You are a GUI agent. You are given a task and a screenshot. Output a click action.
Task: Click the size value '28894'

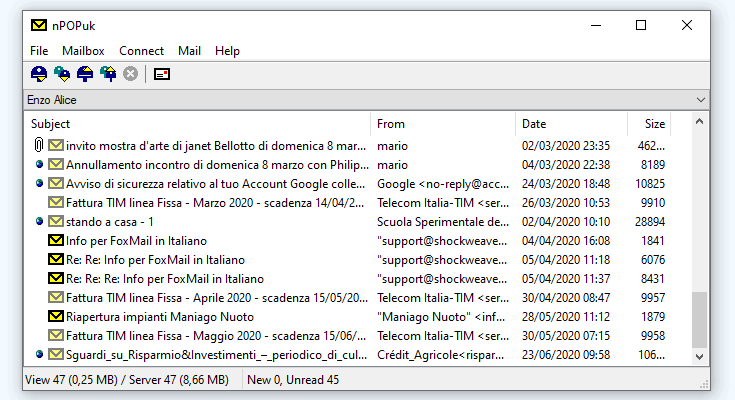pyautogui.click(x=650, y=221)
